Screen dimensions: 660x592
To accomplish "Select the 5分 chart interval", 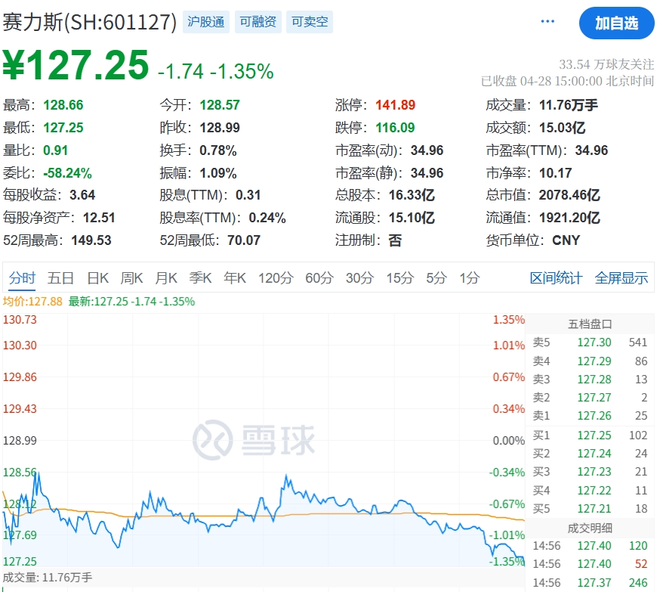I will pyautogui.click(x=436, y=278).
